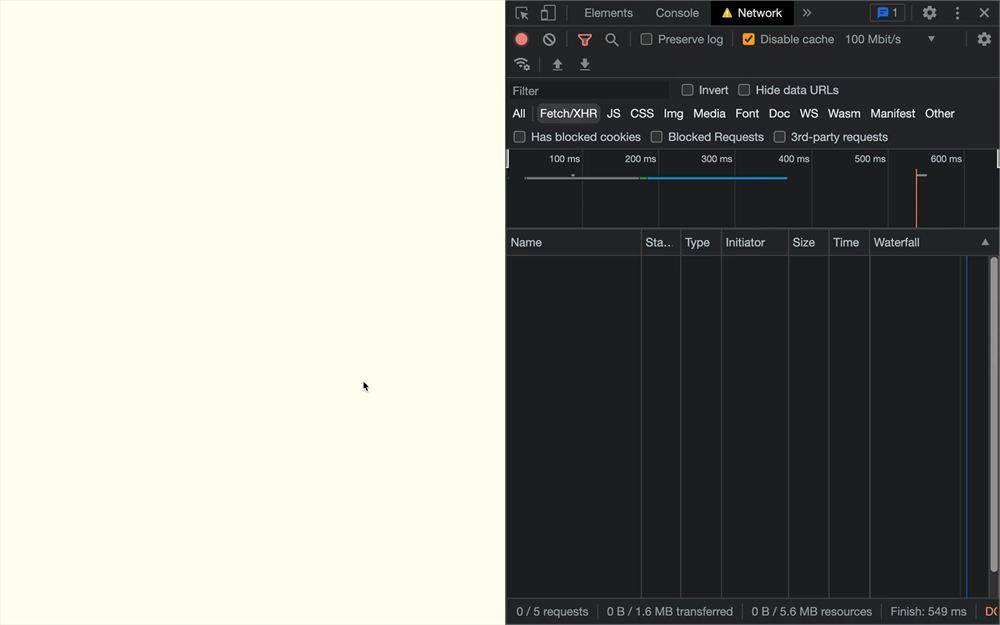Screen dimensions: 1000x625
Task: Export HAR file download arrow
Action: click(x=584, y=64)
